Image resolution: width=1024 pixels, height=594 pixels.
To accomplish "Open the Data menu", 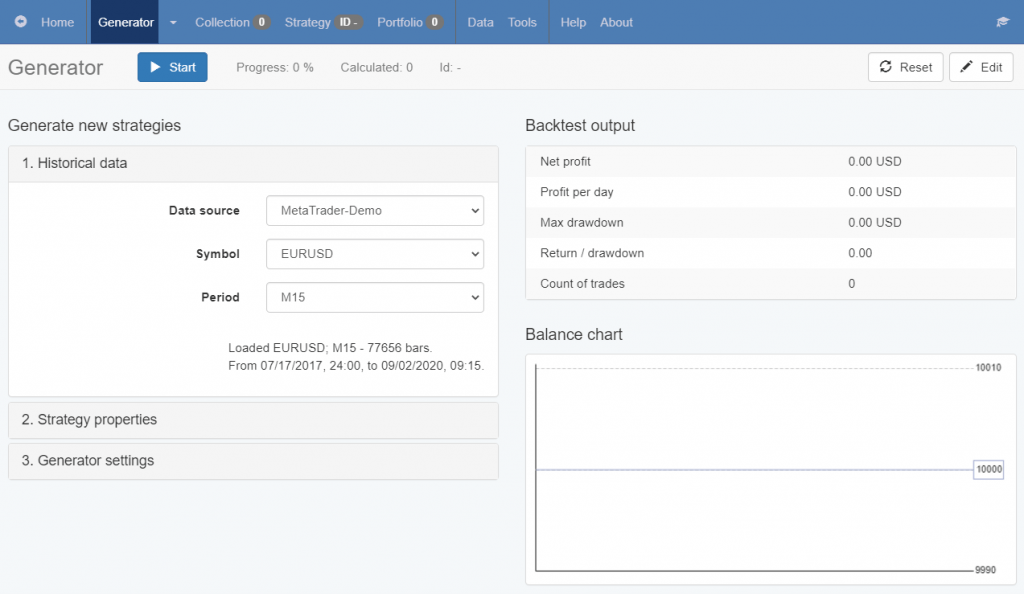I will click(x=480, y=22).
